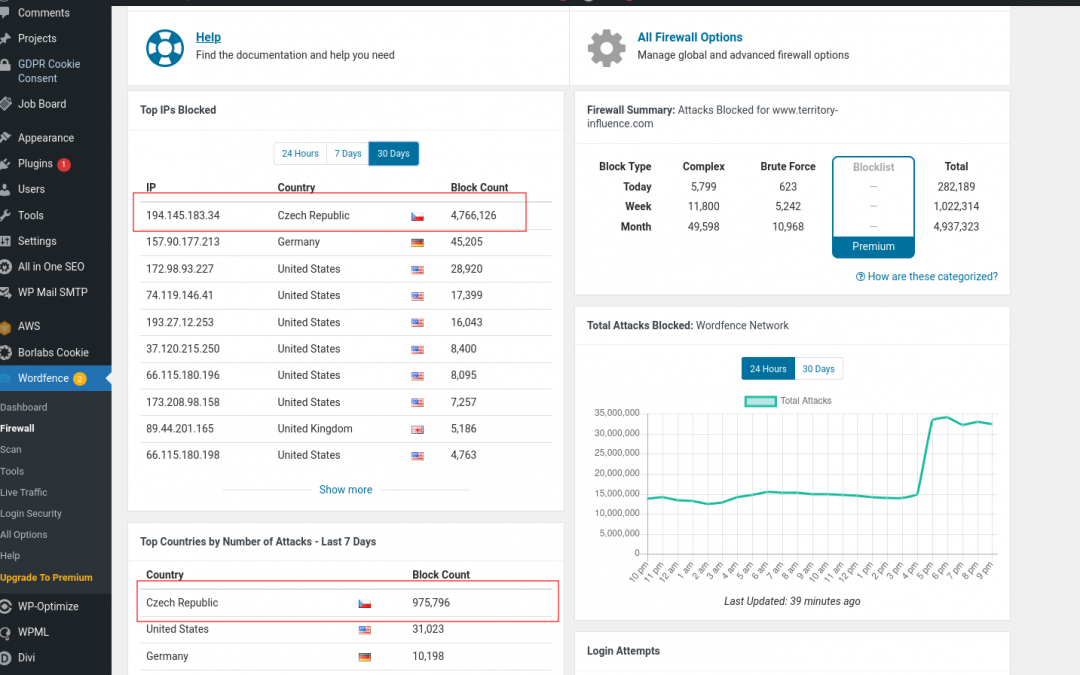Click the US flag beside 172.98.93.227
Screen dimensions: 1080x675
pos(417,269)
